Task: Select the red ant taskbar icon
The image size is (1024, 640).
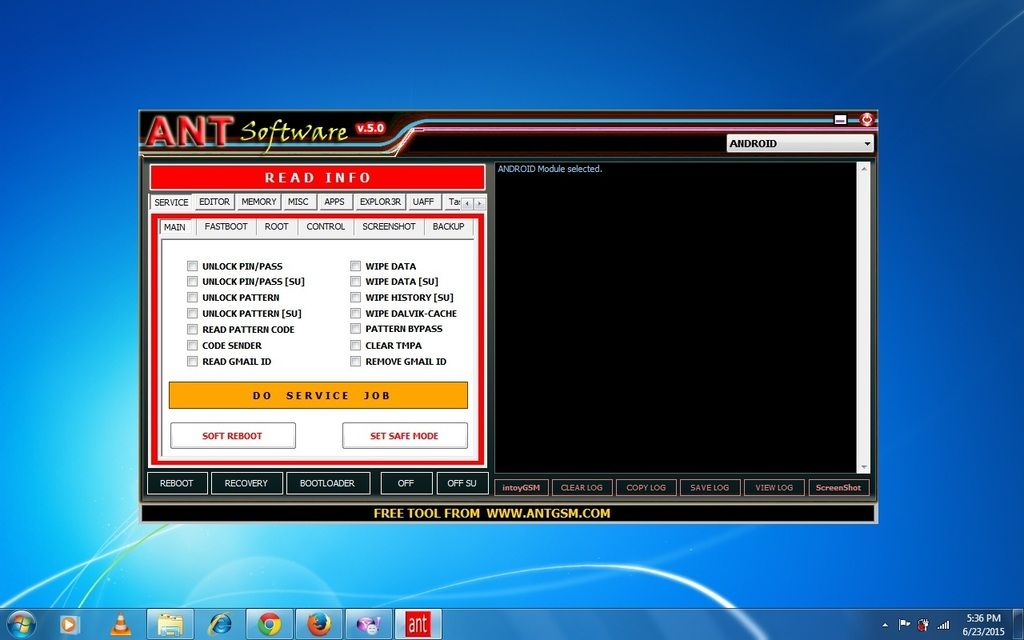Action: coord(418,625)
